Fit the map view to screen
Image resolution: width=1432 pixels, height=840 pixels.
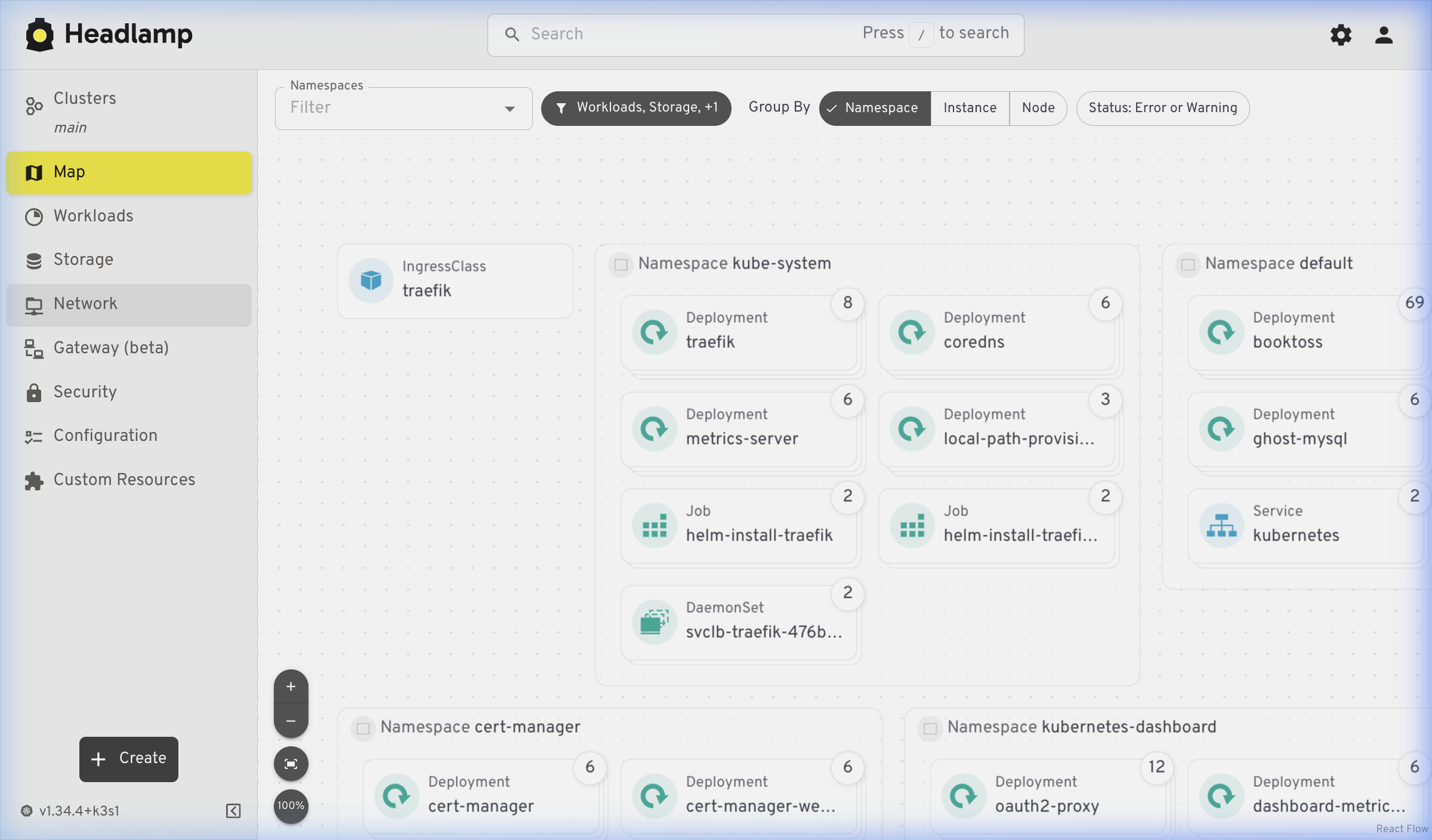(291, 764)
